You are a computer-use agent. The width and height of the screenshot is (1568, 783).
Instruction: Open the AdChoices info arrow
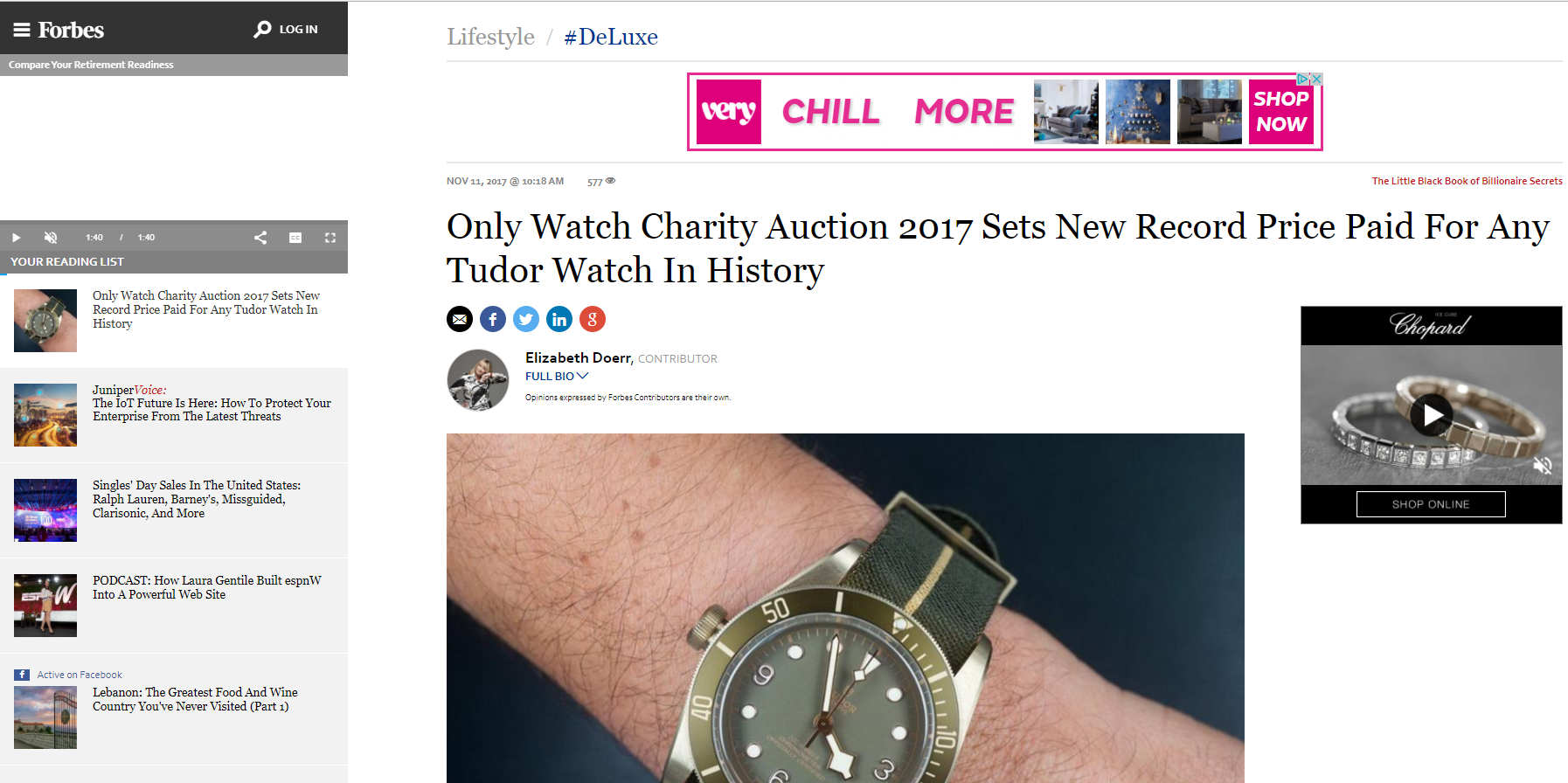[x=1302, y=80]
